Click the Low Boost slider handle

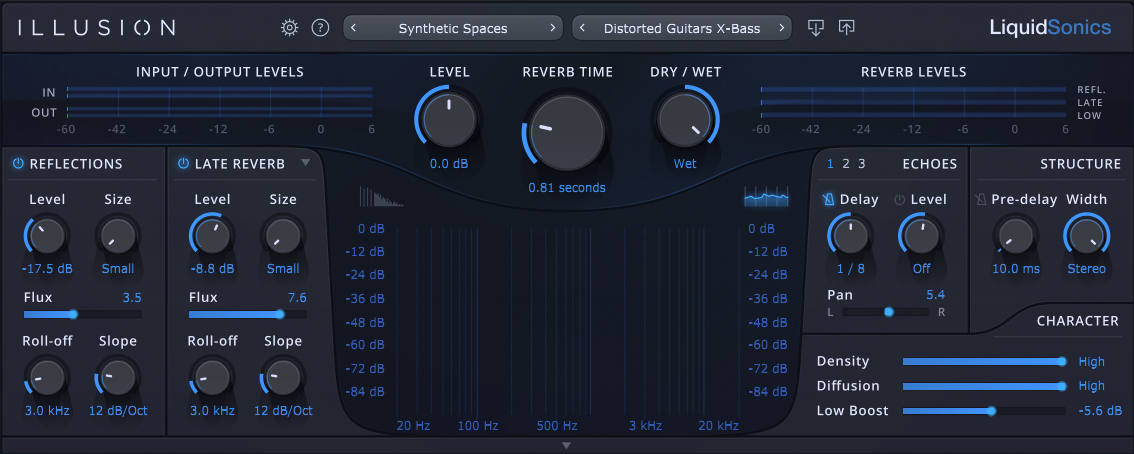coord(991,411)
